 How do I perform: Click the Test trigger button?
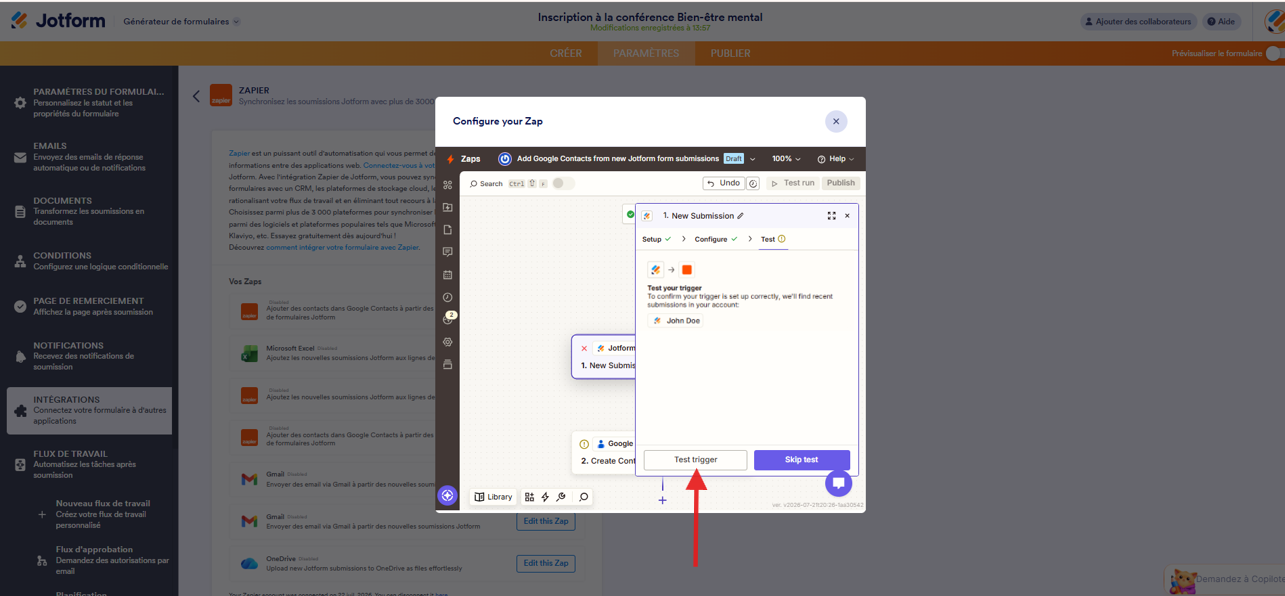[x=695, y=460]
